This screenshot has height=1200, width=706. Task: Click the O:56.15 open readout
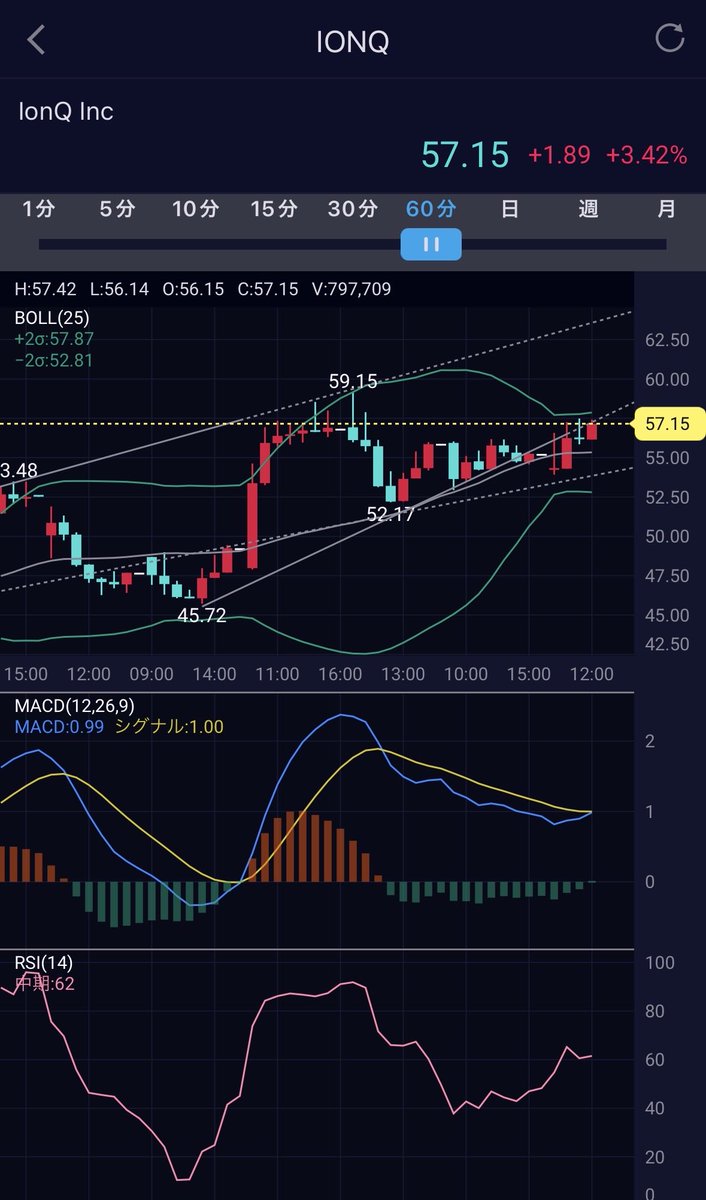tap(191, 289)
